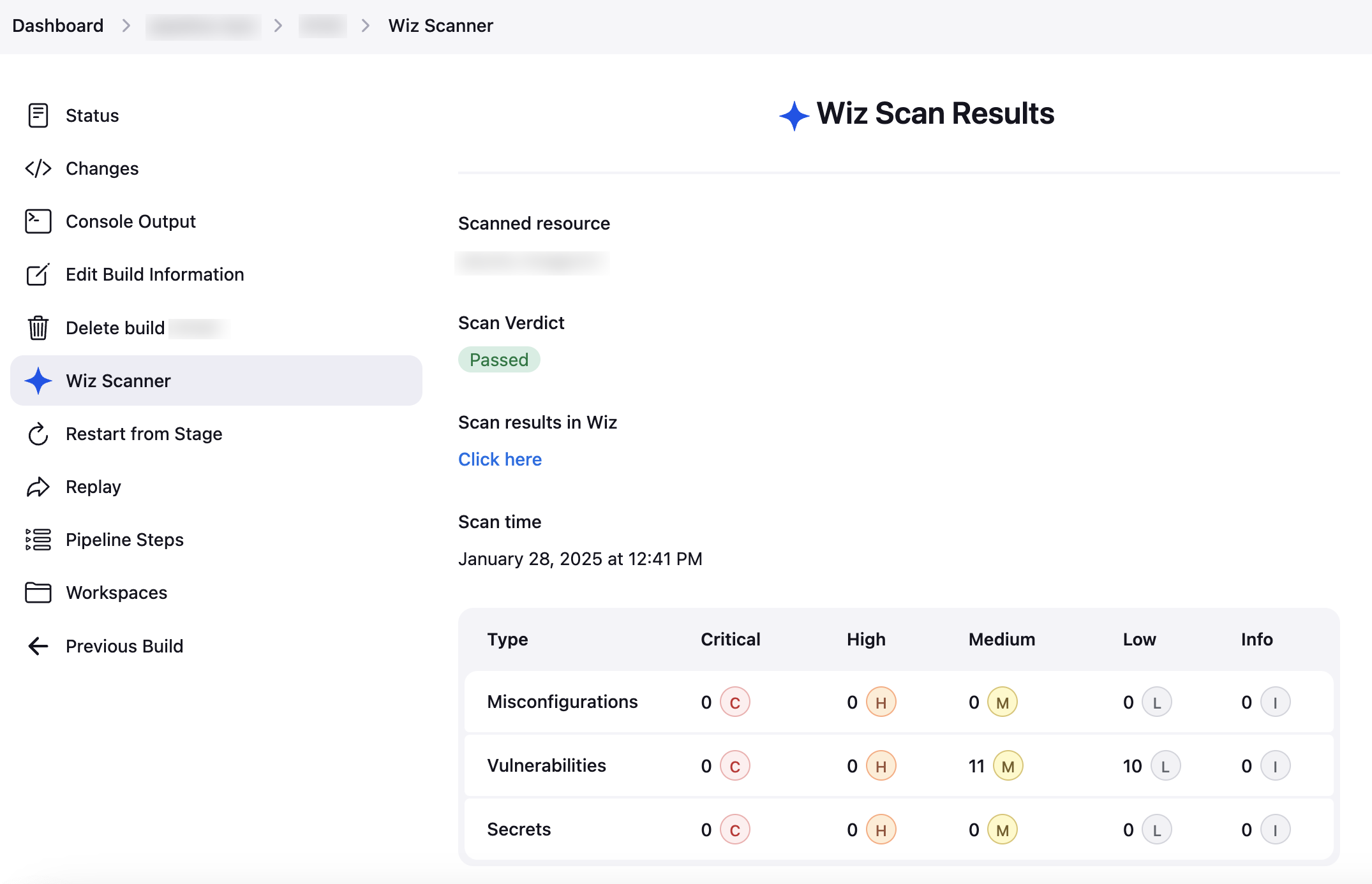This screenshot has height=884, width=1372.
Task: Click Critical badge in Misconfigurations row
Action: (x=735, y=702)
